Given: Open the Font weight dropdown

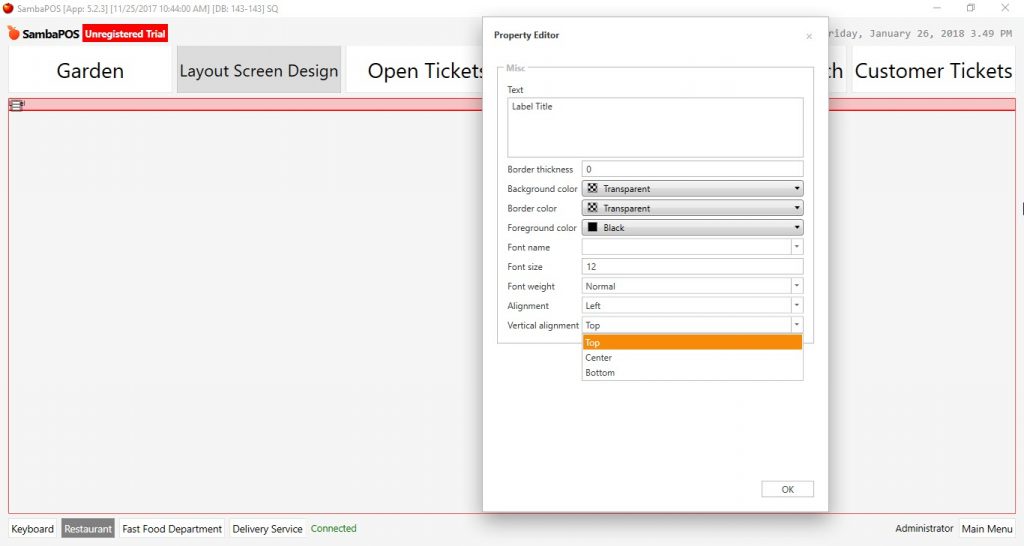Looking at the screenshot, I should [x=692, y=286].
